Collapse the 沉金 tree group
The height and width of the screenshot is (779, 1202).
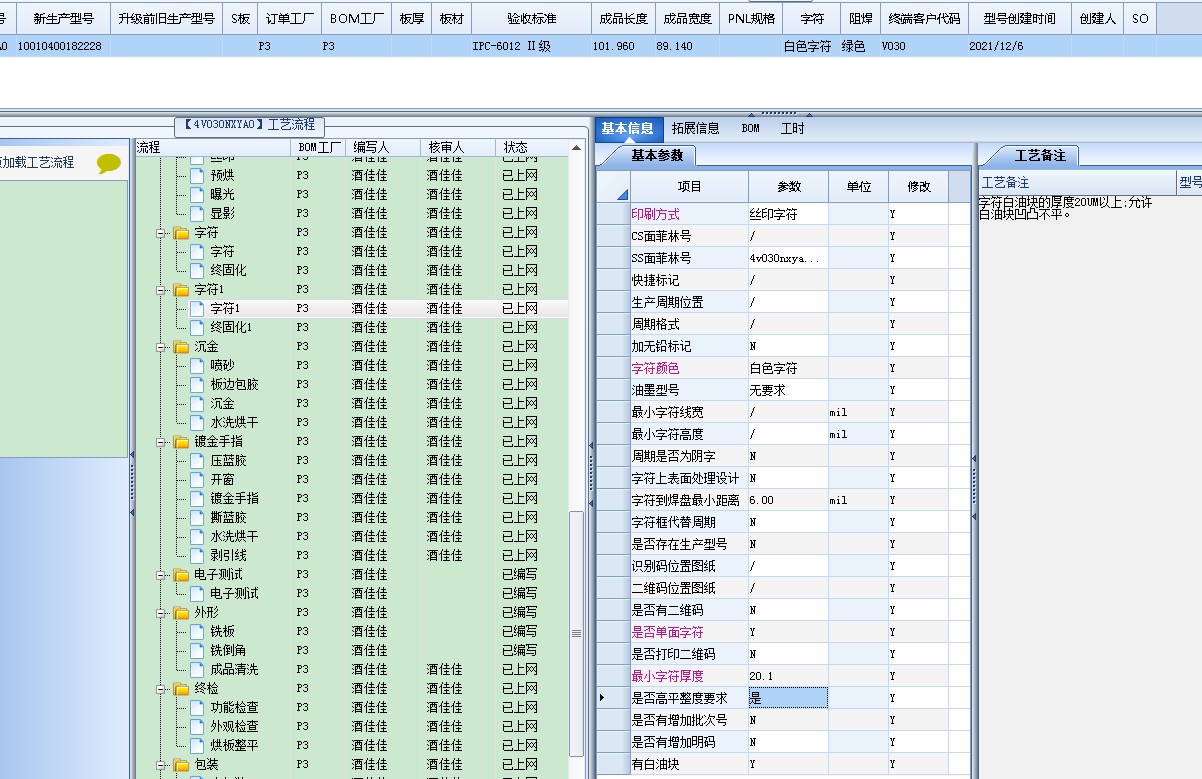pyautogui.click(x=160, y=347)
